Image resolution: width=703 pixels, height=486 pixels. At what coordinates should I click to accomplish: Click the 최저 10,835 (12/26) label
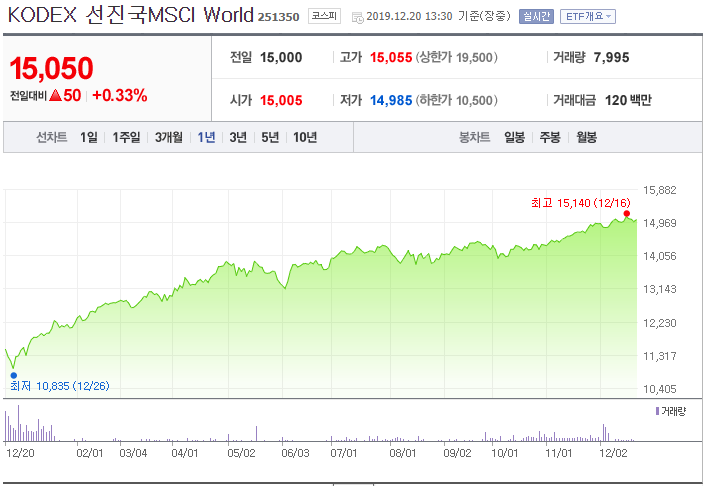(60, 386)
